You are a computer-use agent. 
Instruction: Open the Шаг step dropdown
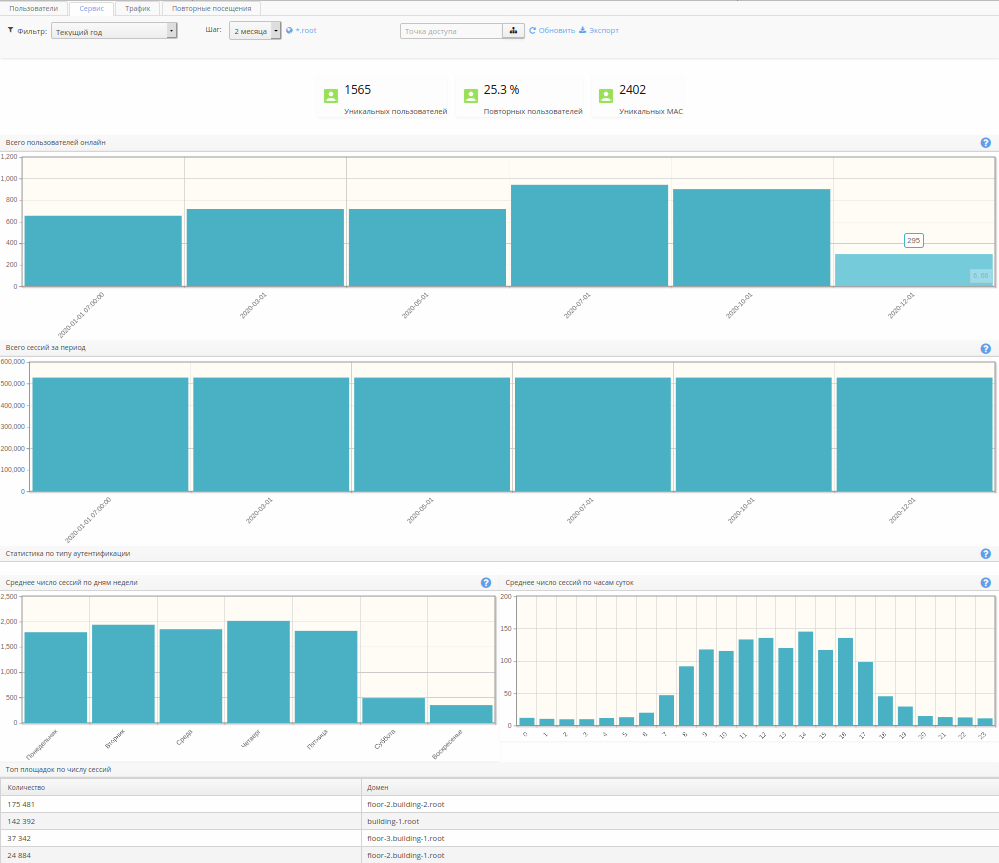pyautogui.click(x=254, y=31)
